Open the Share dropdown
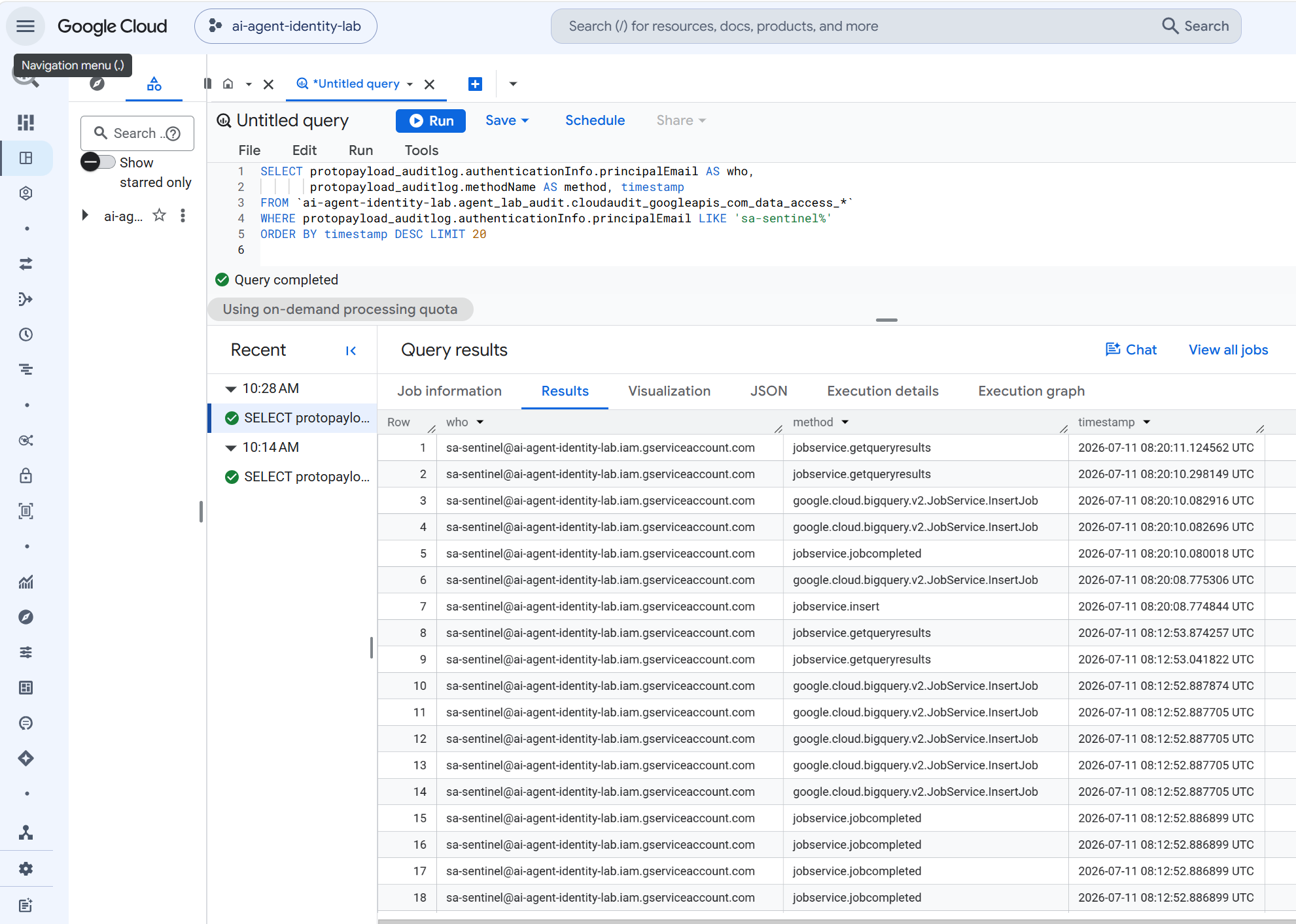Image resolution: width=1296 pixels, height=924 pixels. point(681,120)
